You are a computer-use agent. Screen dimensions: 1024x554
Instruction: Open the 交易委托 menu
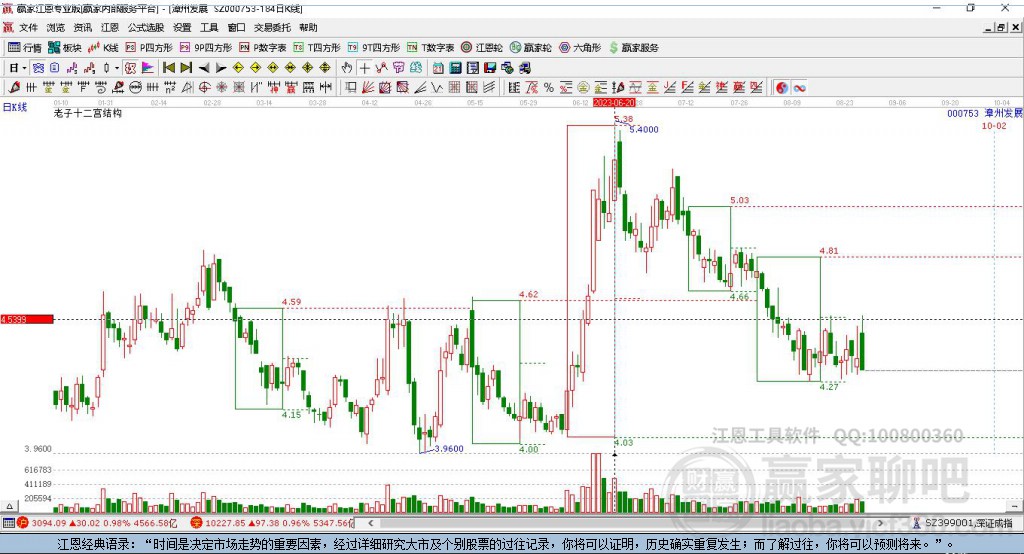click(x=272, y=27)
